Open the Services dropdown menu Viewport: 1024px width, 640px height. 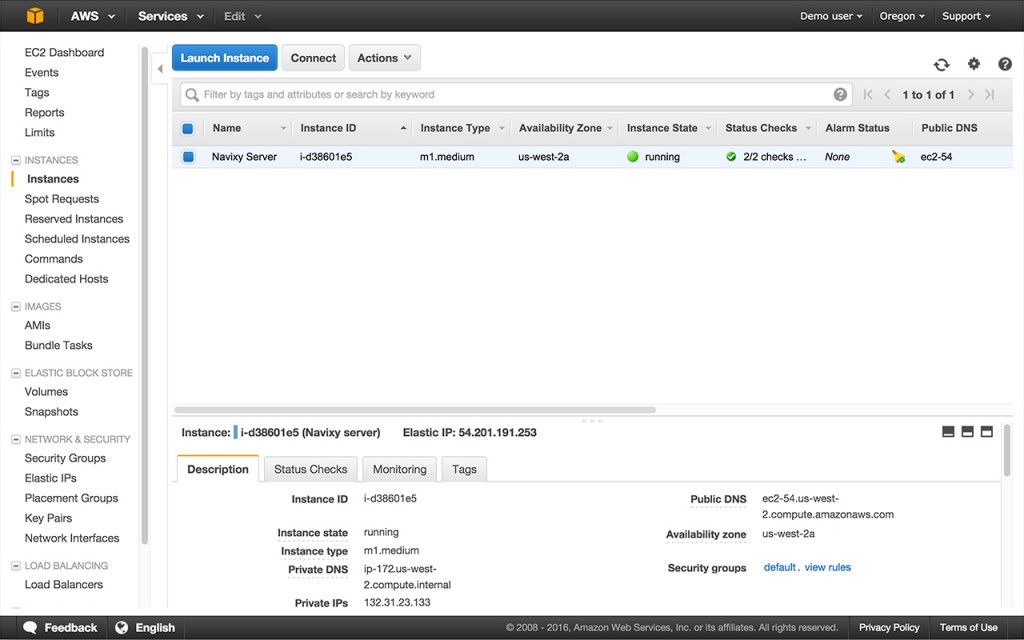[171, 16]
